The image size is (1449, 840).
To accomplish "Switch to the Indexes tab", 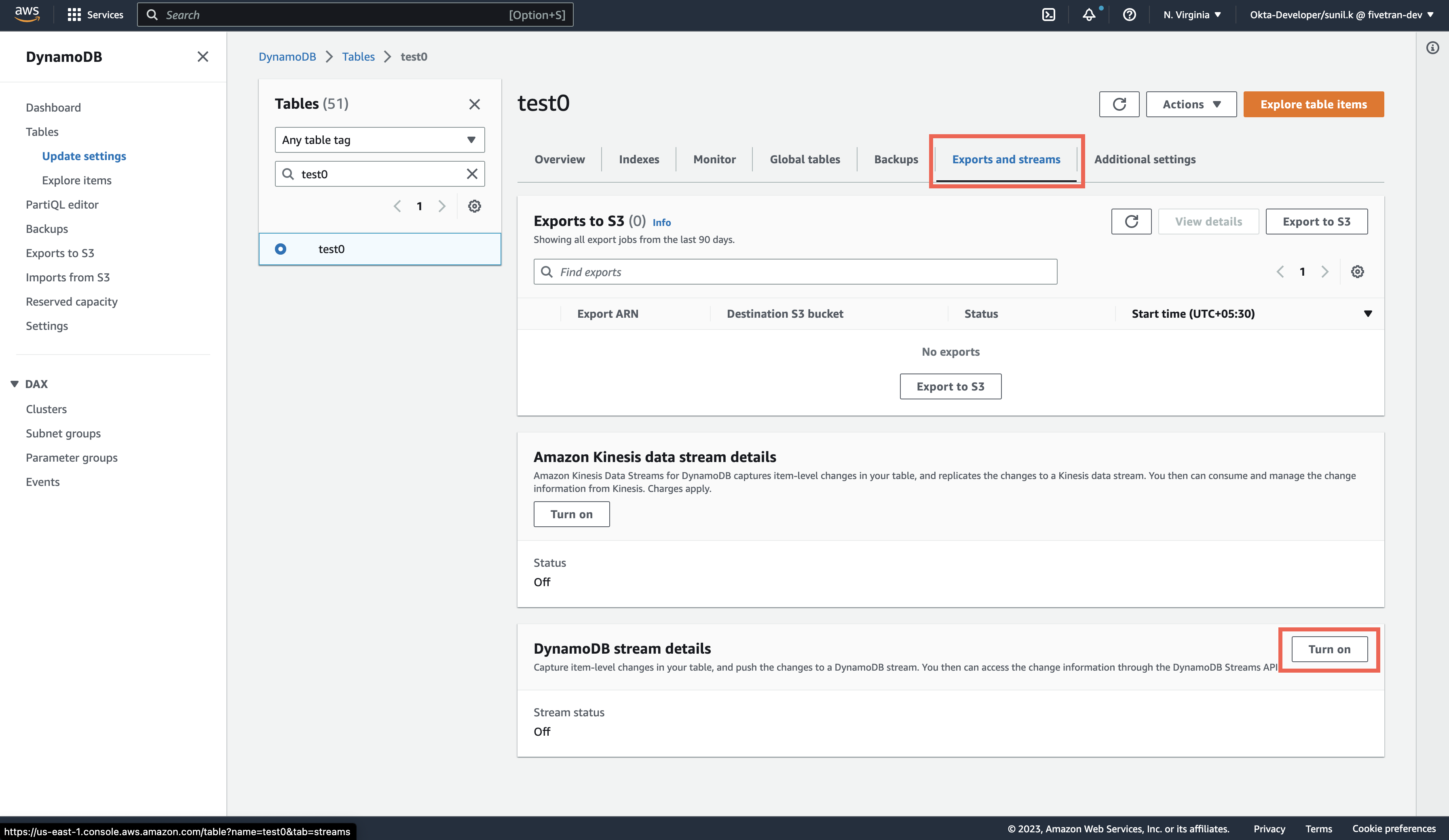I will tap(639, 159).
